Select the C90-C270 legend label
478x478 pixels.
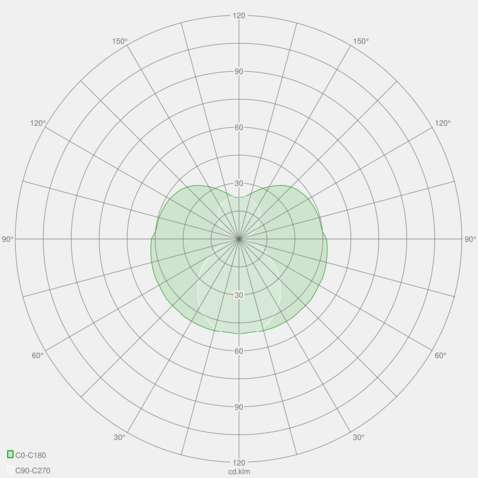(33, 471)
